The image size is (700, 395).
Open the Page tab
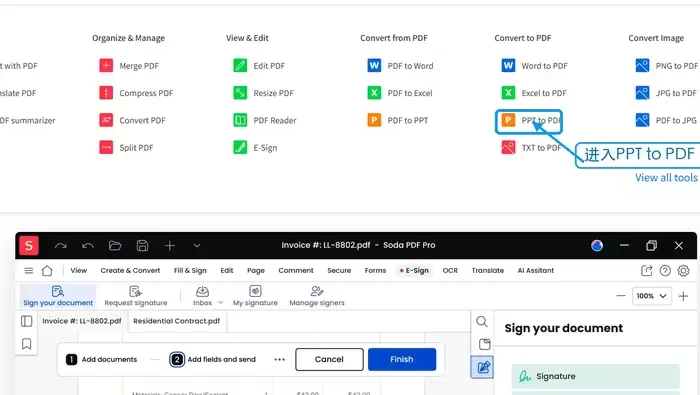click(x=256, y=270)
